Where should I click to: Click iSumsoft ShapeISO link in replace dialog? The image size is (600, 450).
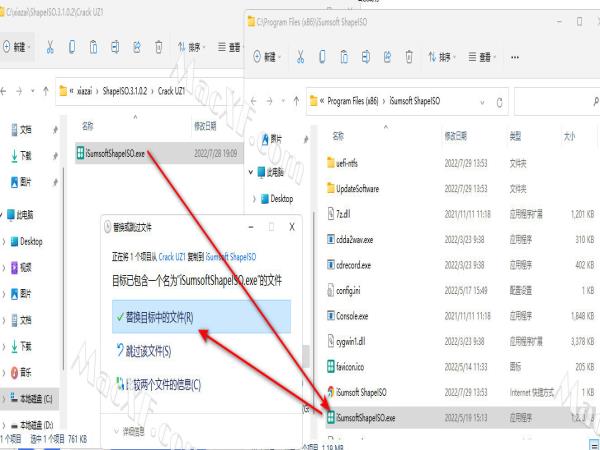(x=231, y=257)
